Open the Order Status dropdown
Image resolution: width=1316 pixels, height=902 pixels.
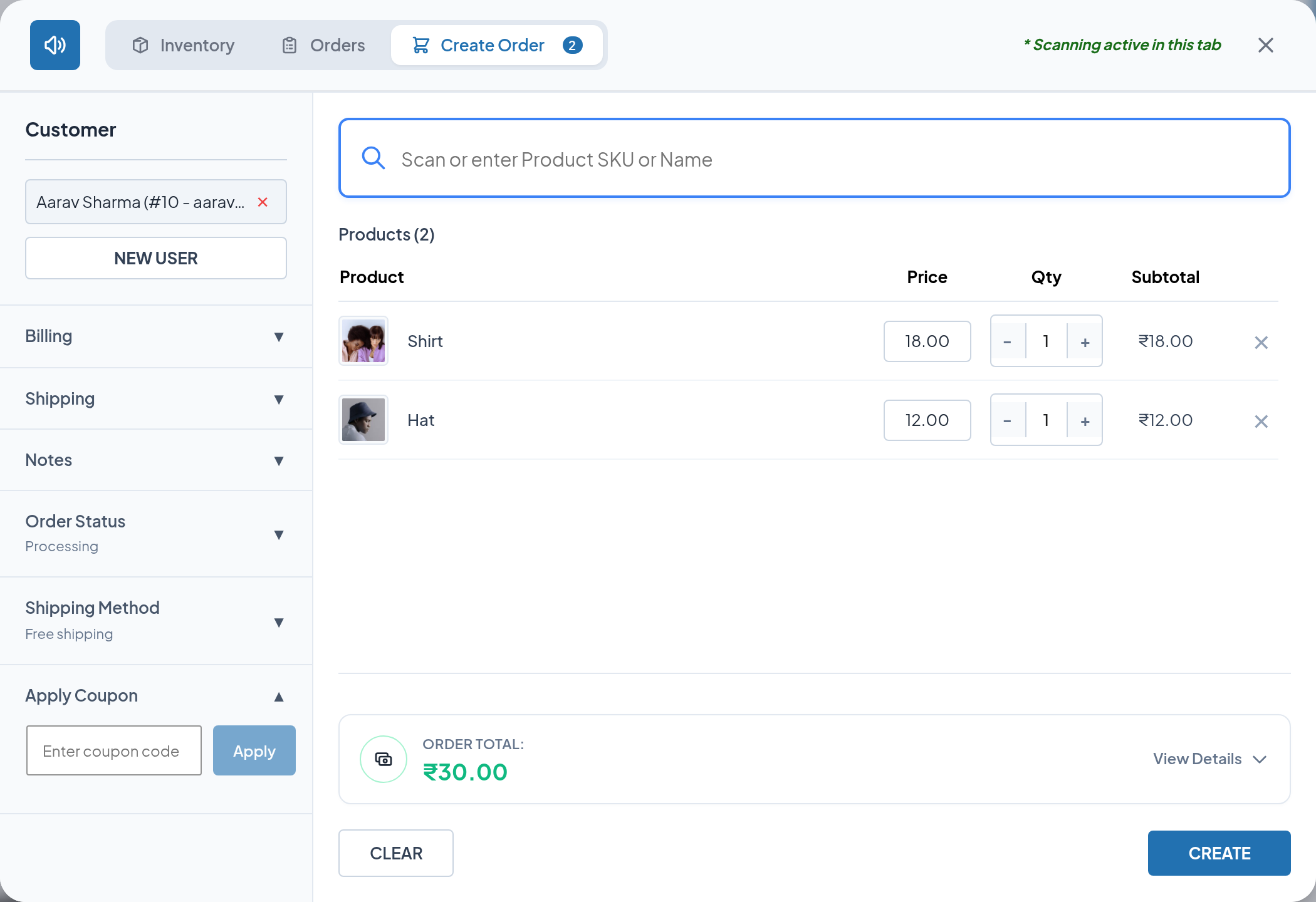click(x=156, y=534)
